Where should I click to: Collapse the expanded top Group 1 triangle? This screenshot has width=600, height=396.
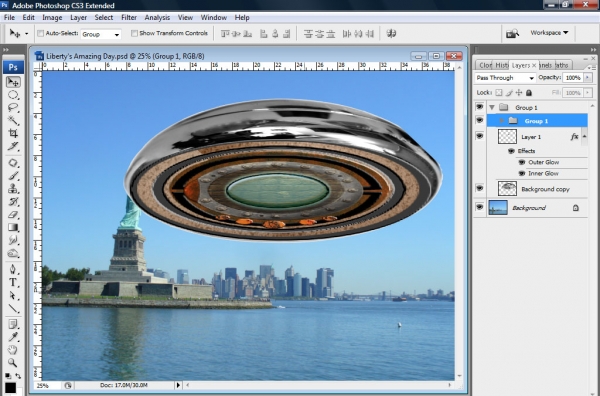pos(492,108)
